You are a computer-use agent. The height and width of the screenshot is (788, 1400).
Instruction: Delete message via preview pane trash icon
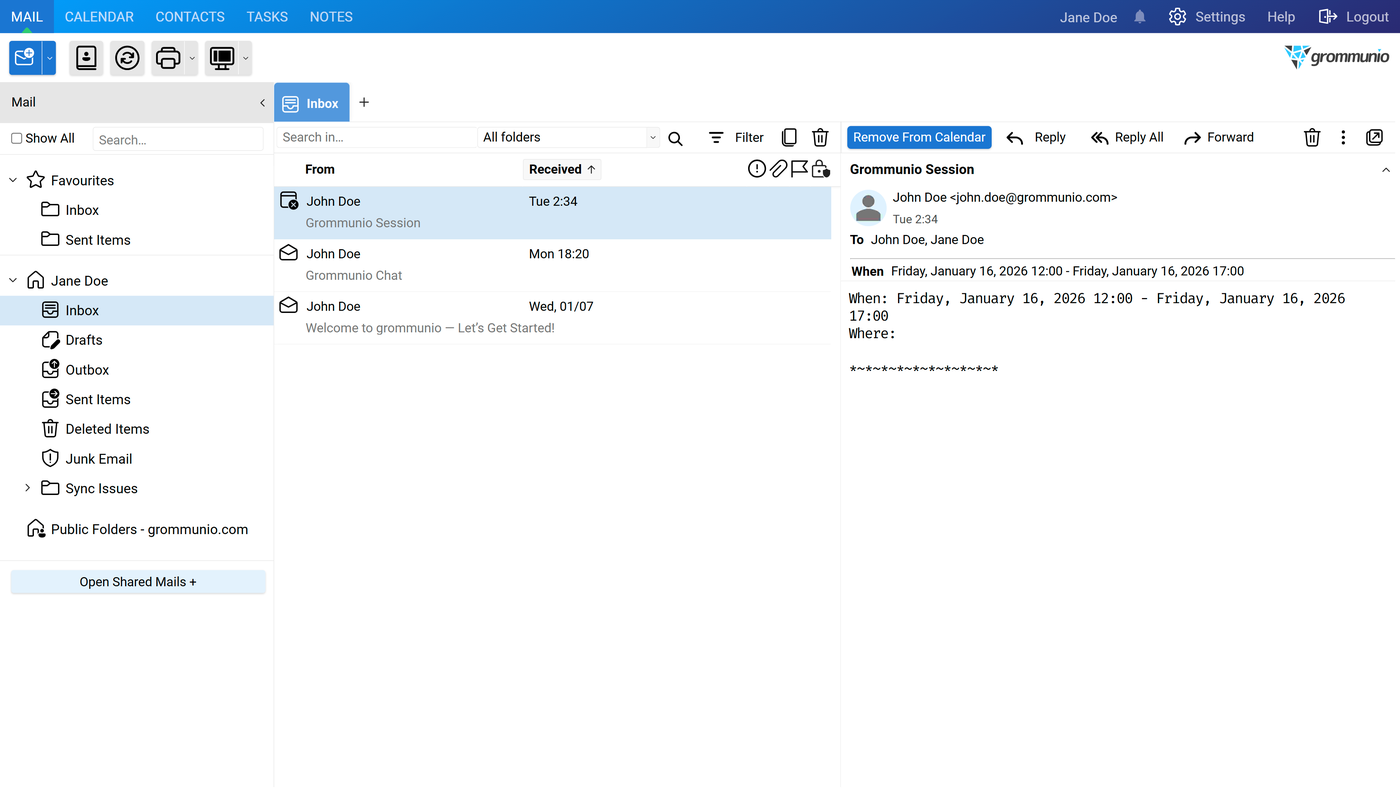point(1312,138)
